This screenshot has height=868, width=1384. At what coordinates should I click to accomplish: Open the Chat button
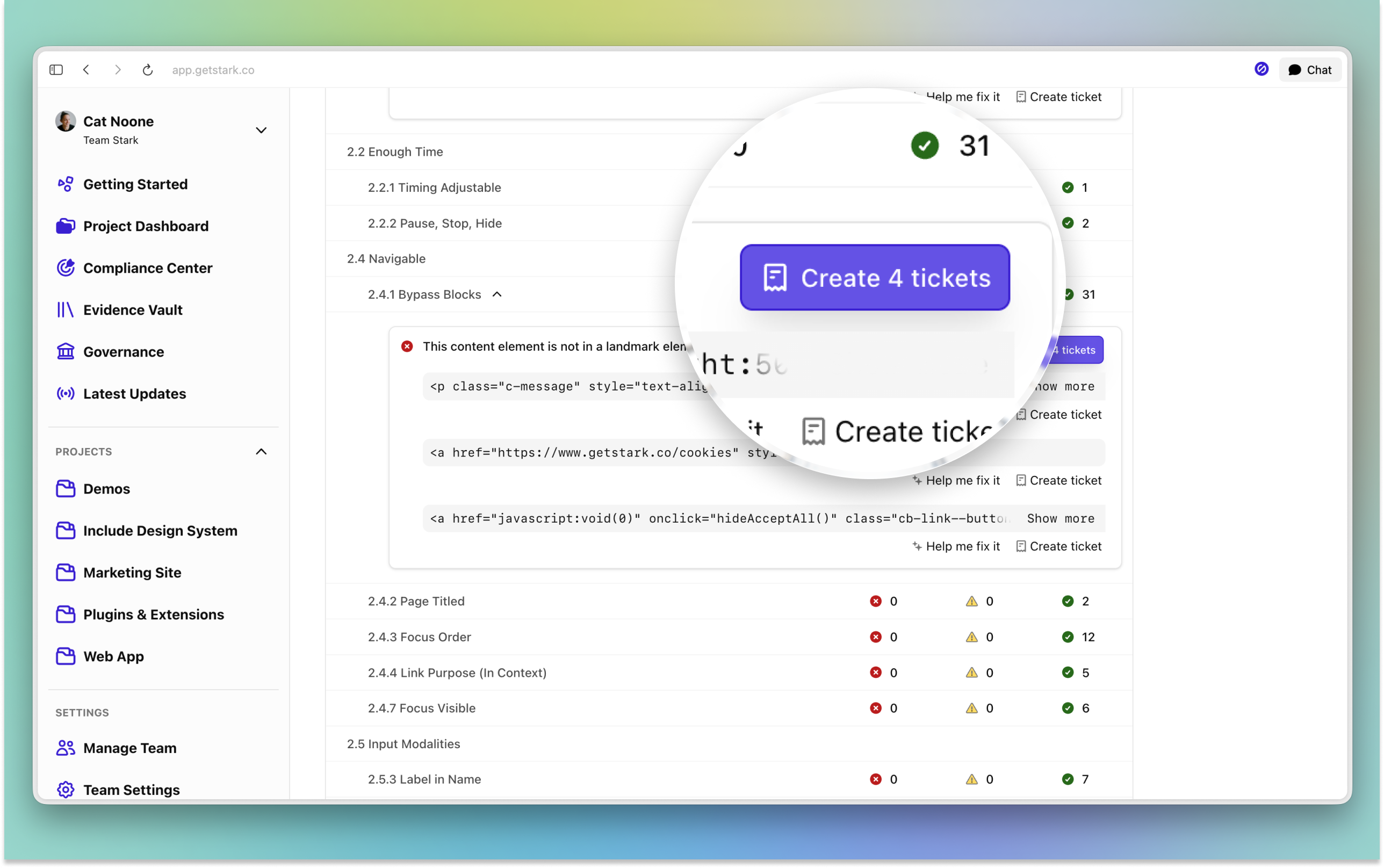1309,69
